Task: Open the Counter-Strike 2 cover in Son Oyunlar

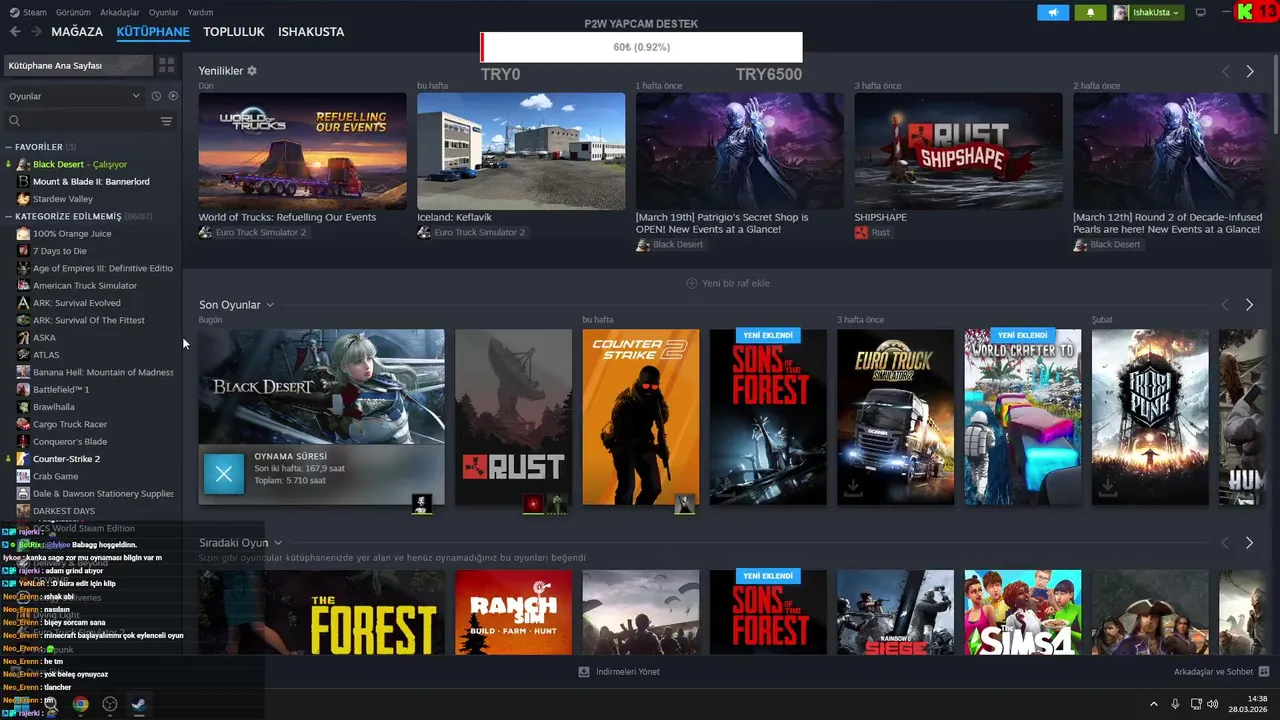Action: coord(641,417)
